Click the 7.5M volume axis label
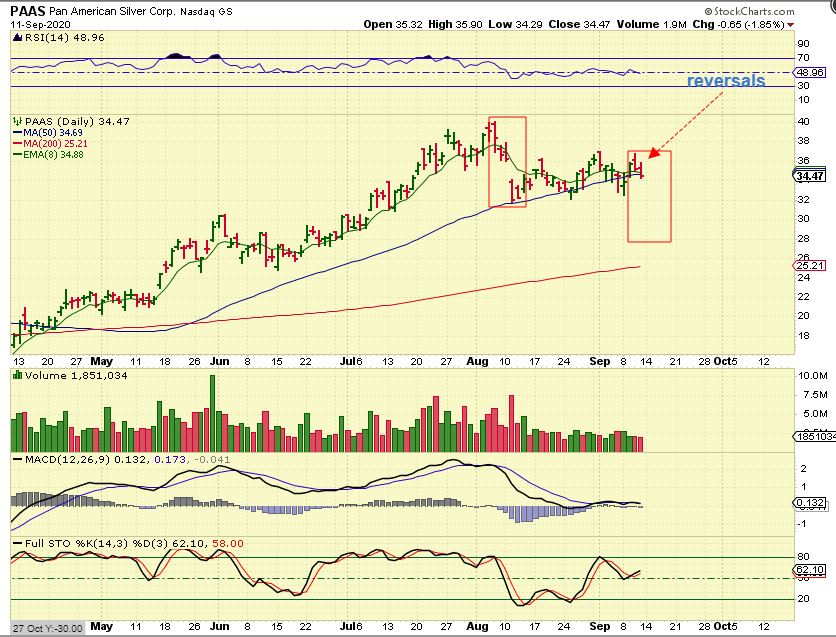The image size is (836, 637). point(815,395)
